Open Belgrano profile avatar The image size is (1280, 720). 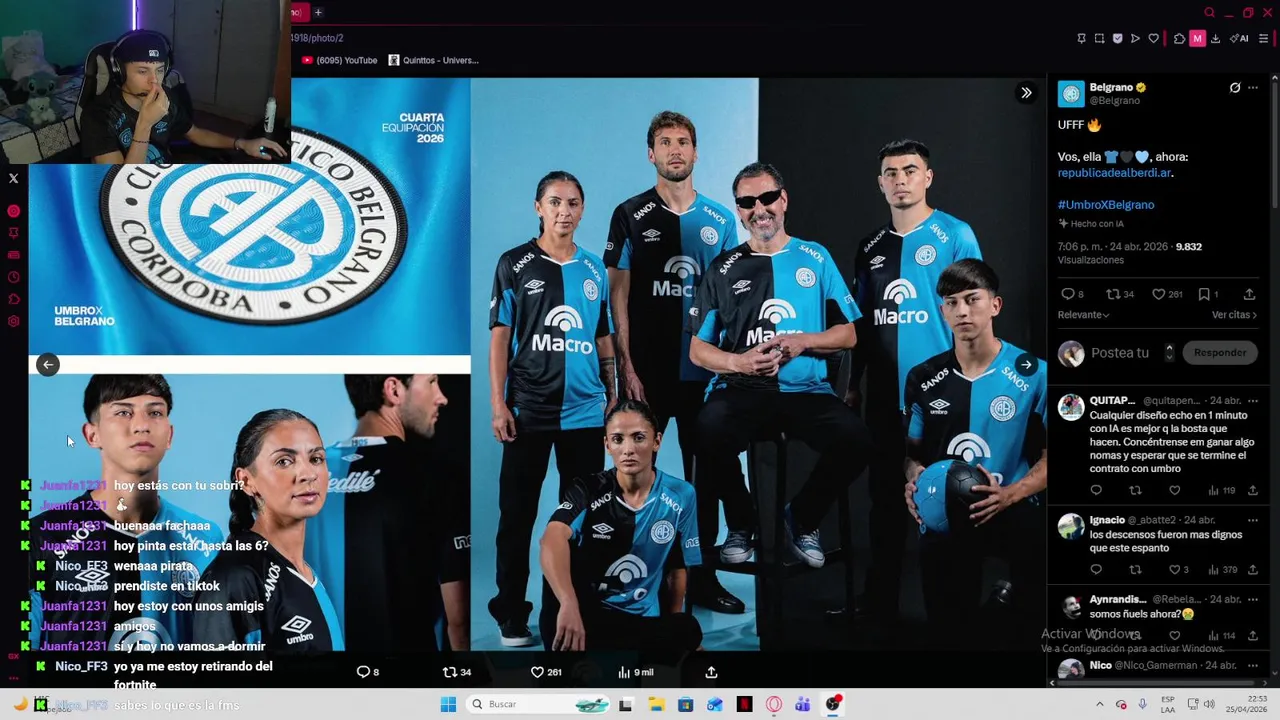[x=1071, y=94]
